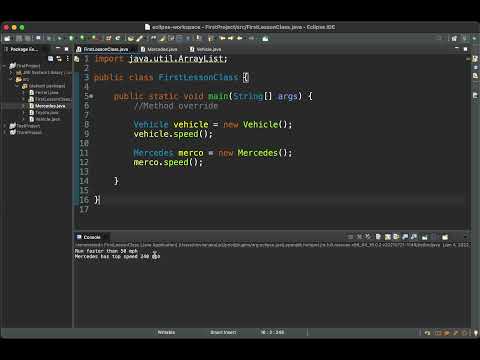This screenshot has width=480, height=360.
Task: Toggle Pin Console
Action: pyautogui.click(x=425, y=237)
